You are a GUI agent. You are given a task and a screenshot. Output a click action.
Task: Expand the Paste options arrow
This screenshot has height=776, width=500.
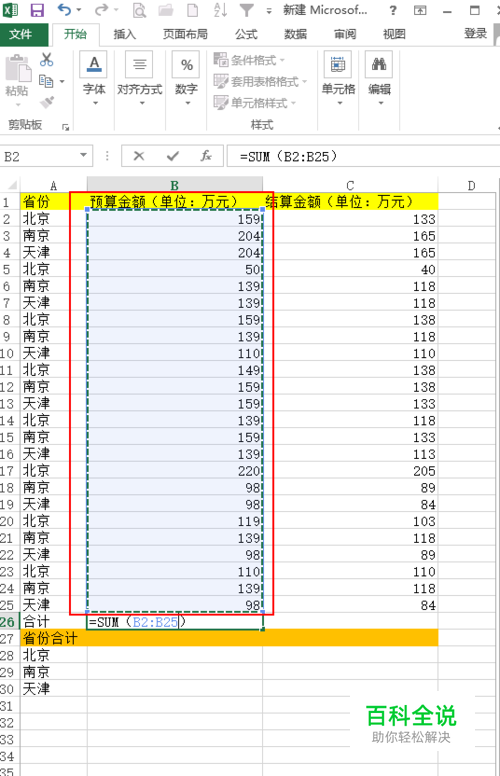[x=18, y=105]
